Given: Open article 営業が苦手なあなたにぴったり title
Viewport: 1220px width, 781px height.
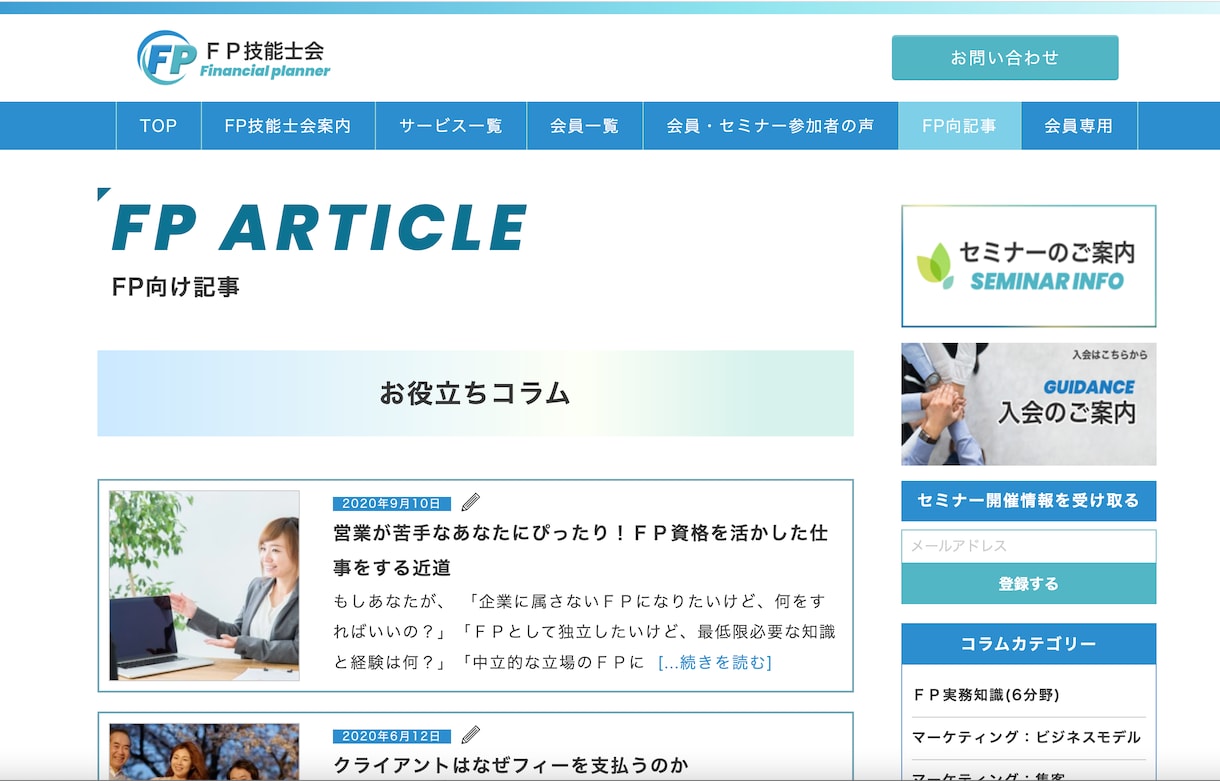Looking at the screenshot, I should [x=580, y=550].
